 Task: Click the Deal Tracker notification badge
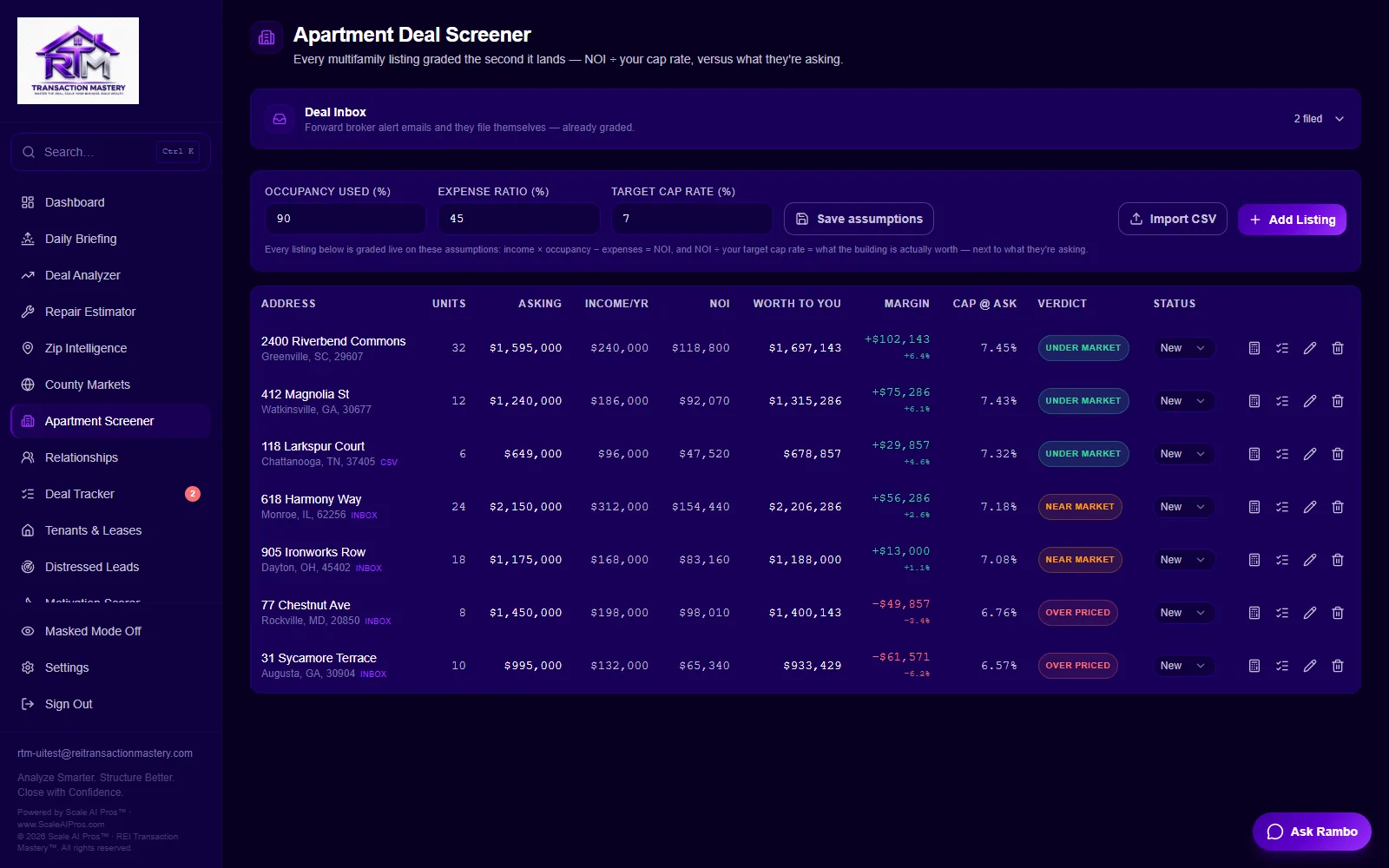click(x=193, y=494)
